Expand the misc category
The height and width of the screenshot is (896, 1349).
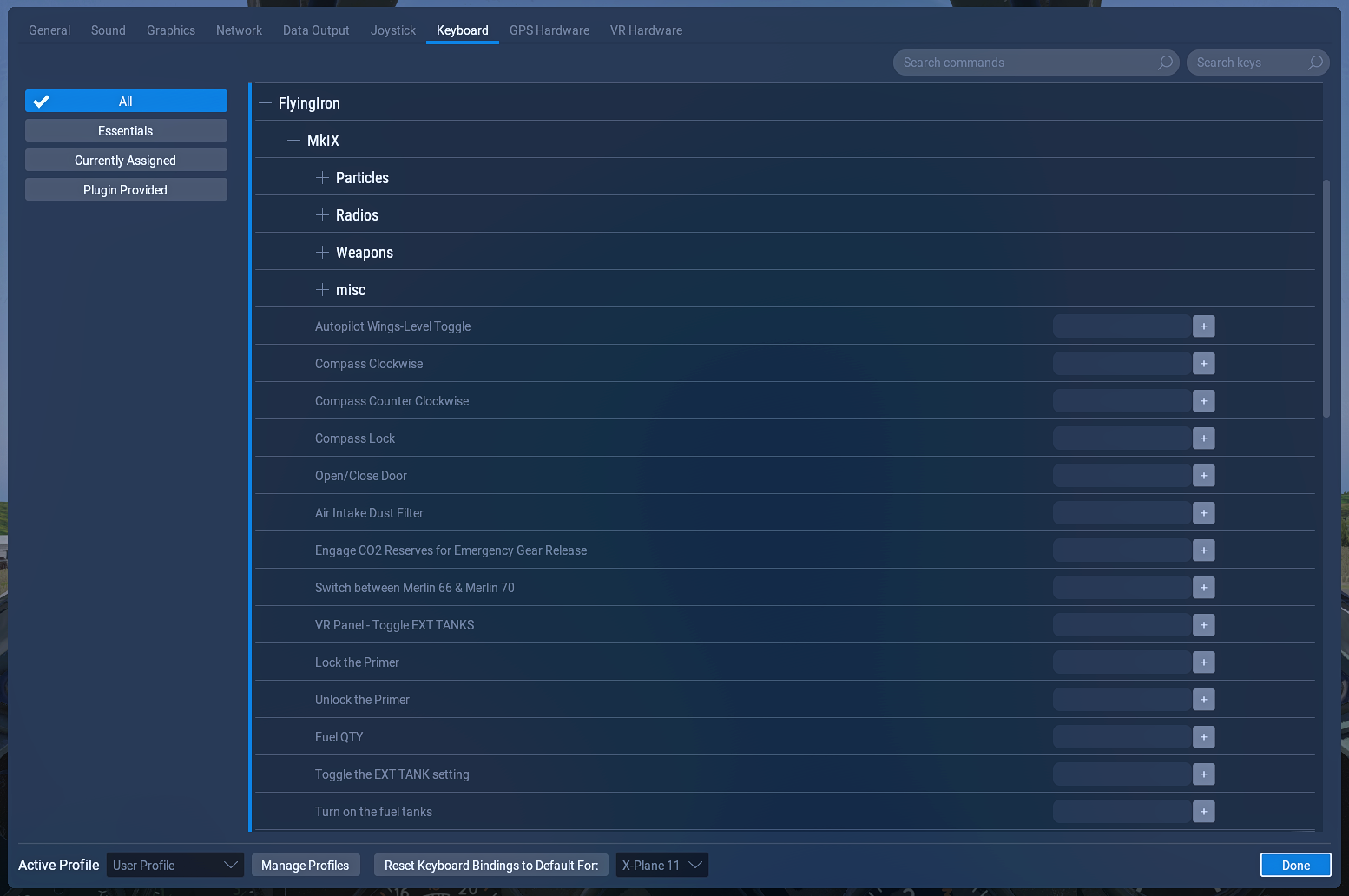pos(322,290)
